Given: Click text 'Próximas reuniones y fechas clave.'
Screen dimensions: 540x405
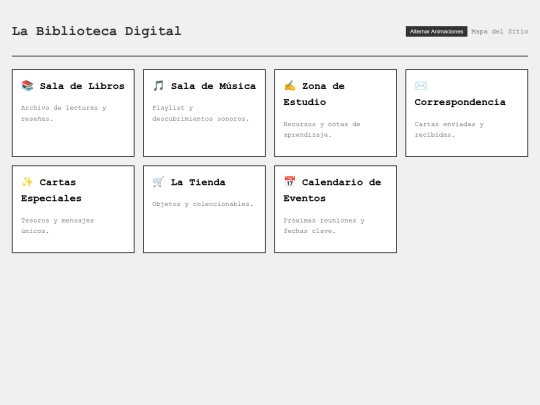Looking at the screenshot, I should [324, 226].
